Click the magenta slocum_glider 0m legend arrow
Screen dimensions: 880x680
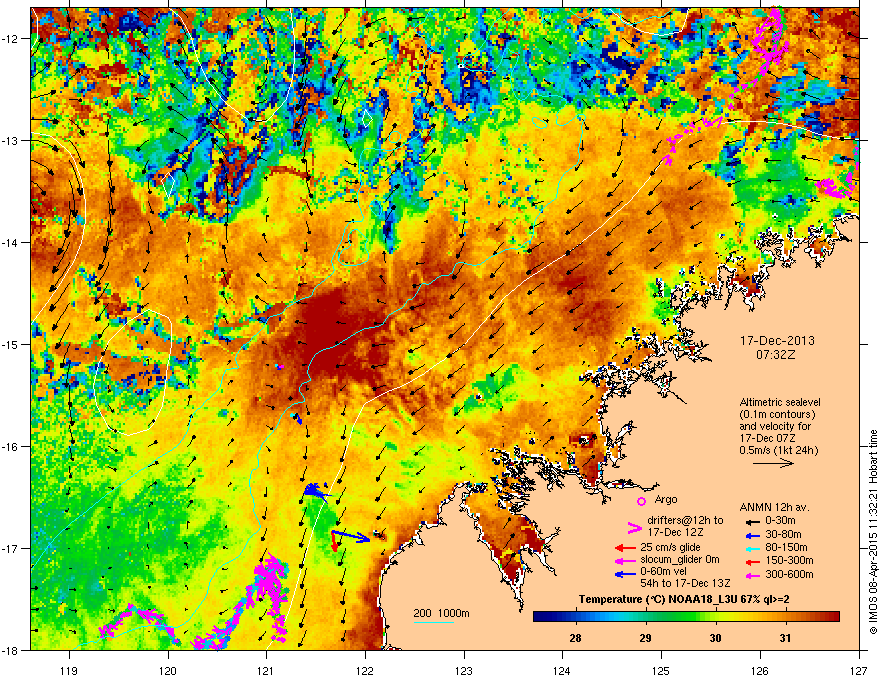[625, 560]
